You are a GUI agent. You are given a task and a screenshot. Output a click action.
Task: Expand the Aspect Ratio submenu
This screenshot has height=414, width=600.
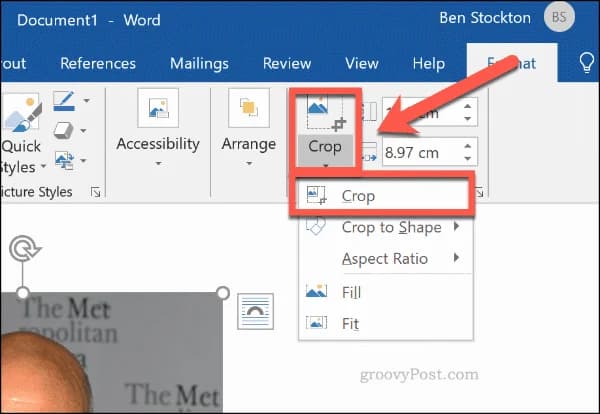pyautogui.click(x=385, y=259)
